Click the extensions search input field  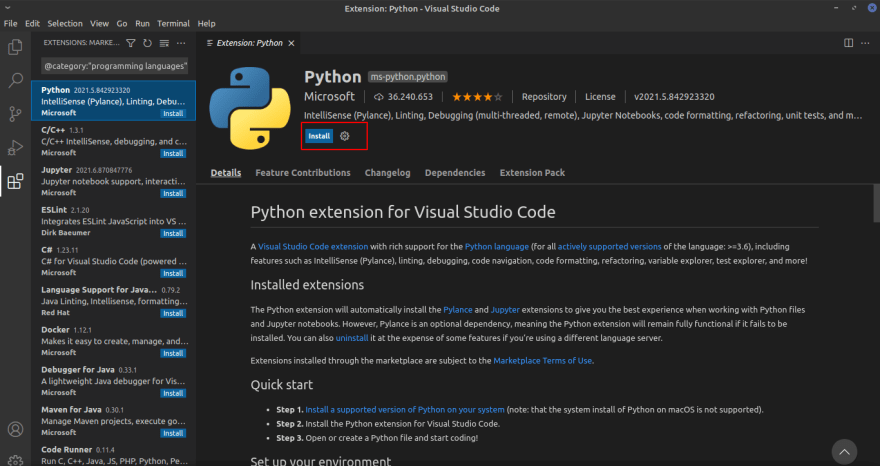[x=114, y=66]
